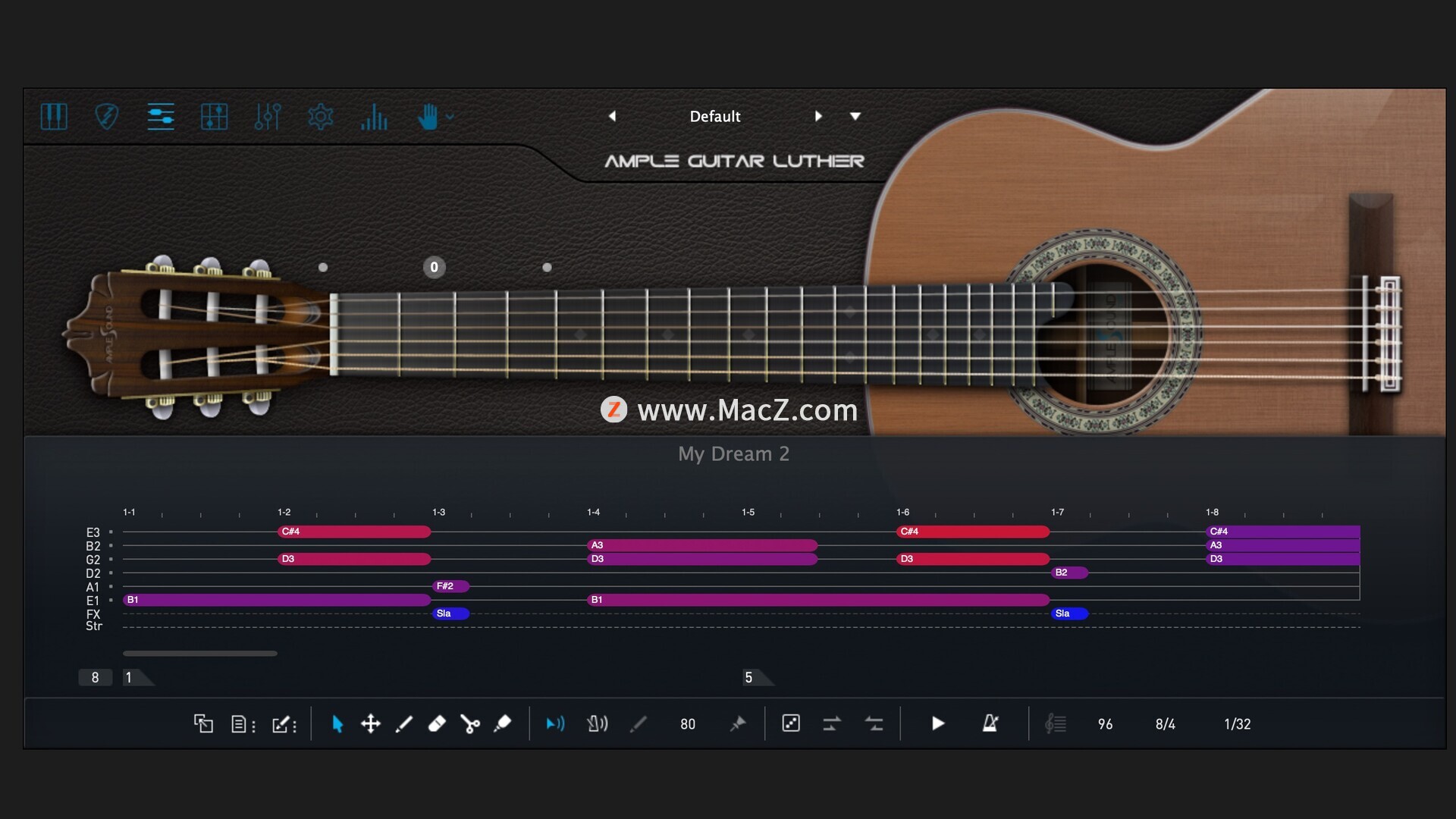Go to next preset arrow
This screenshot has height=819, width=1456.
pos(818,116)
